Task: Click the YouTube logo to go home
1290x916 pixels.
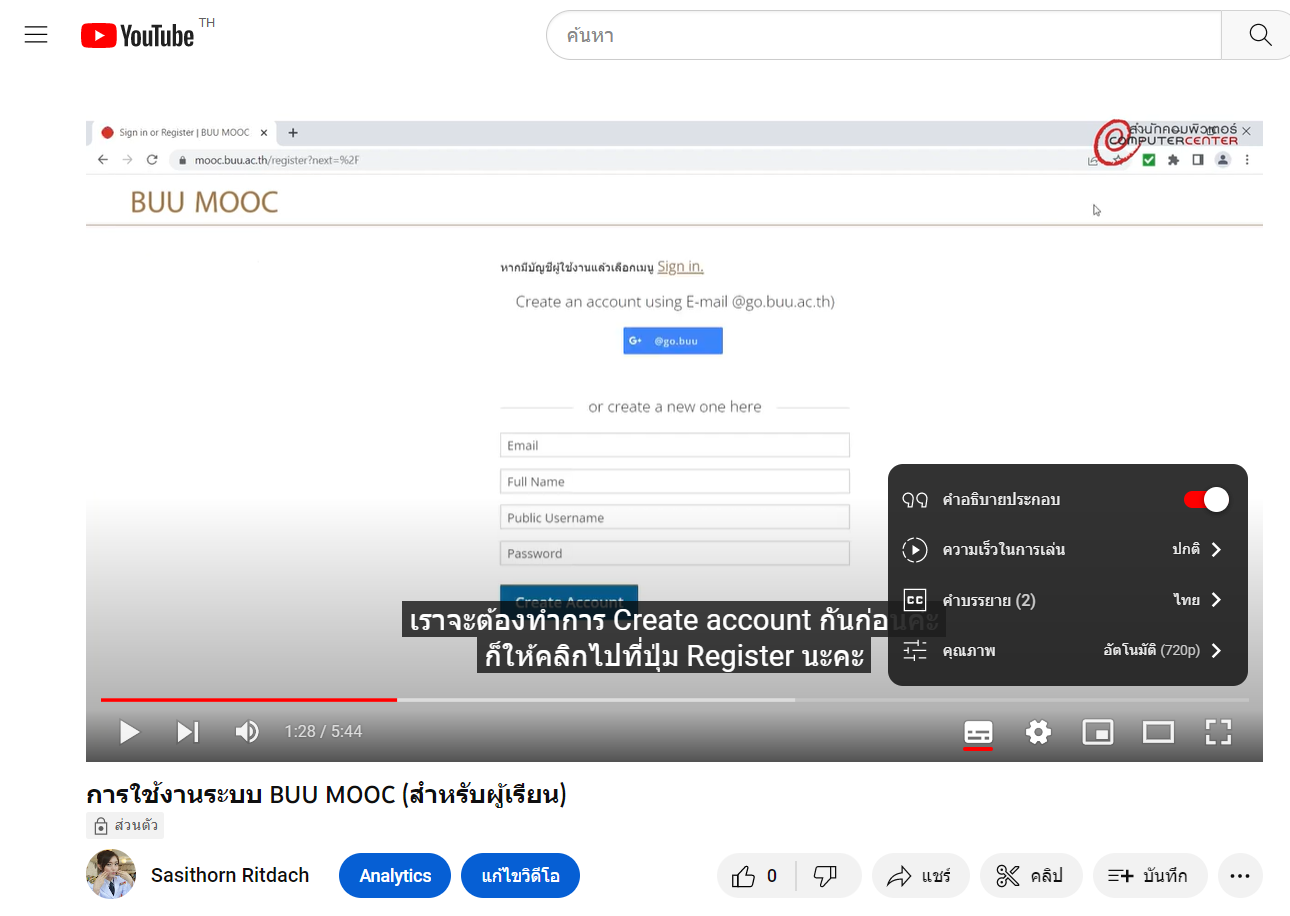Action: 138,36
